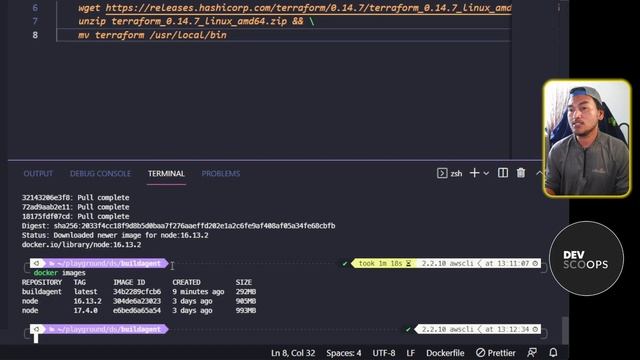Click the 'docker images' command text
The width and height of the screenshot is (640, 360).
(60, 273)
